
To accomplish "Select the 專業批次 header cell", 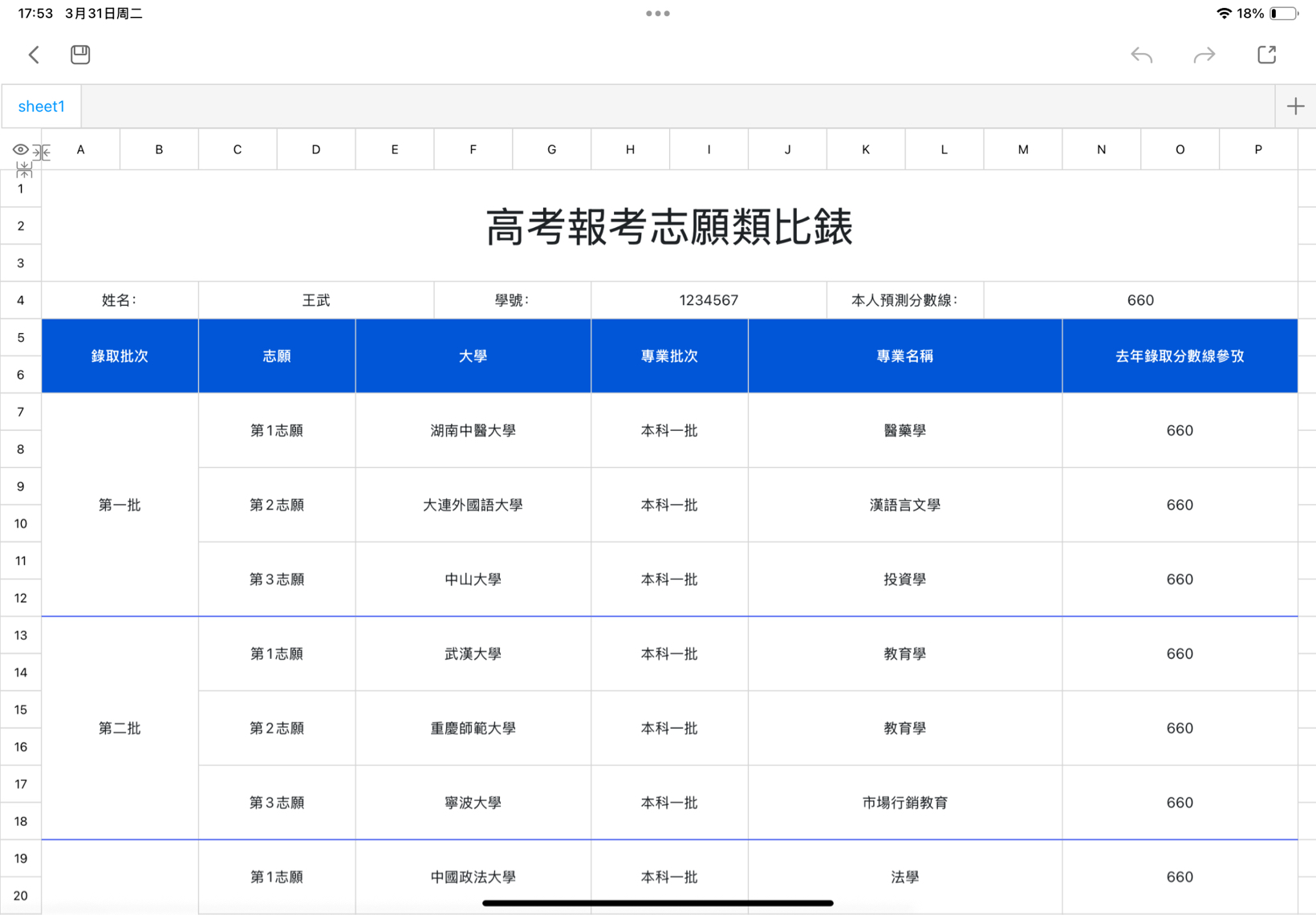I will (x=669, y=356).
